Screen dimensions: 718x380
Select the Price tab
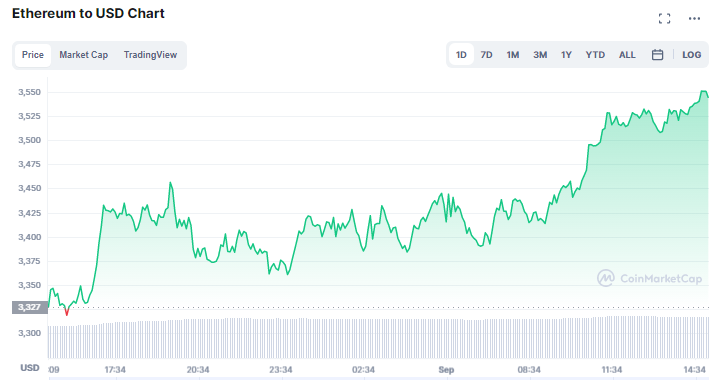pyautogui.click(x=33, y=55)
